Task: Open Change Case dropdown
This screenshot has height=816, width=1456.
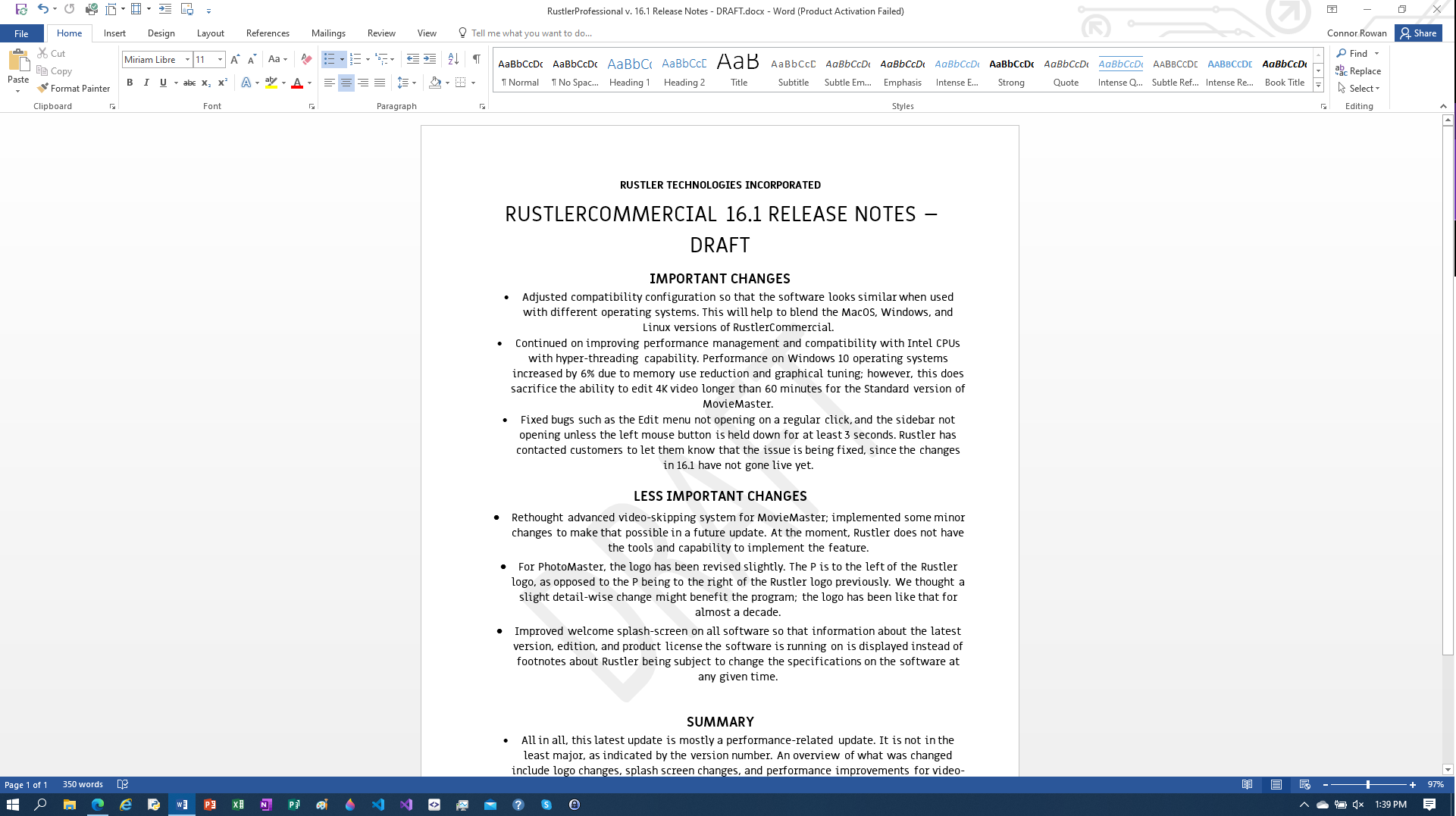Action: pos(277,59)
